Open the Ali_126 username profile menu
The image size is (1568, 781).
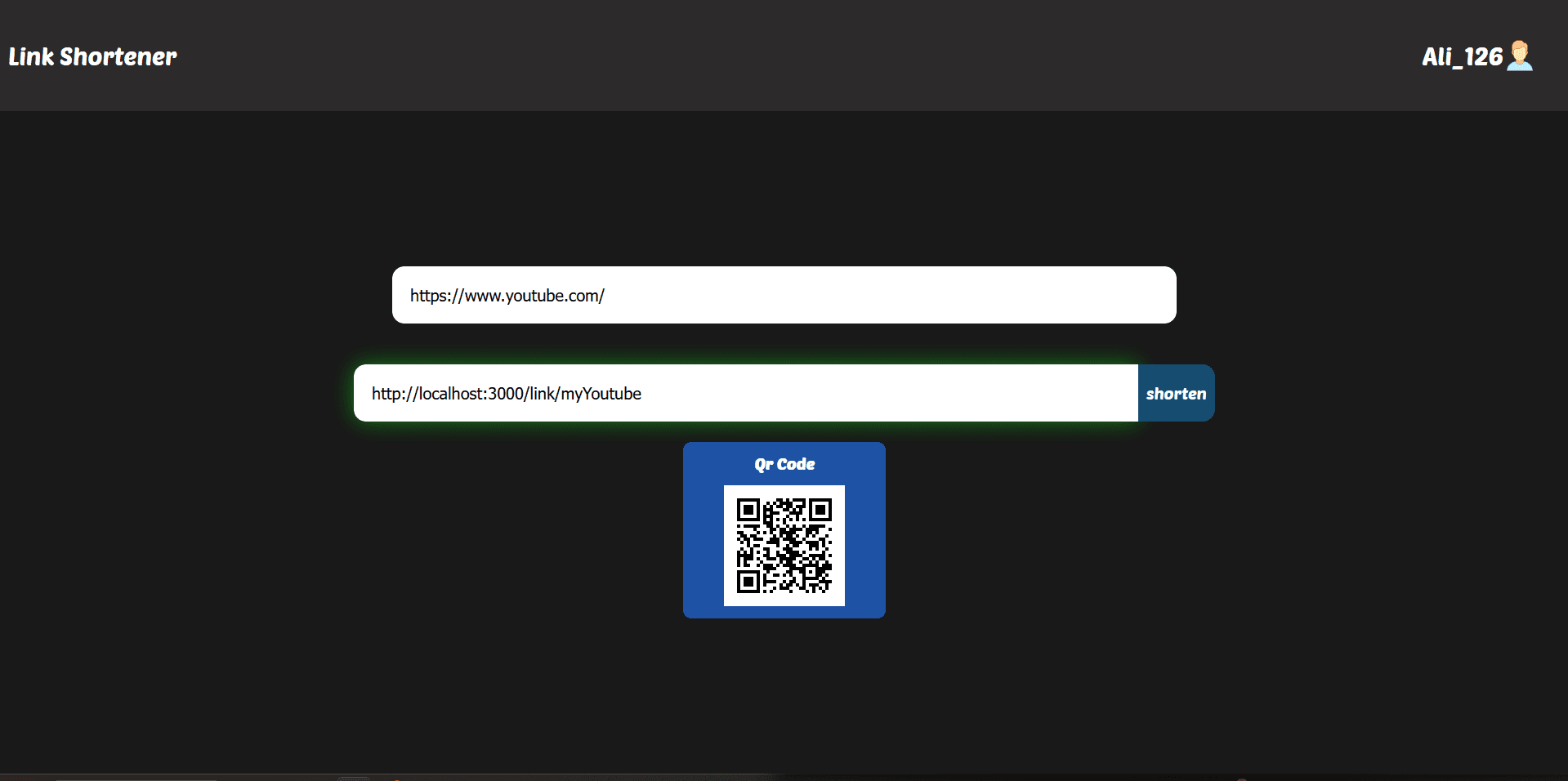1462,56
